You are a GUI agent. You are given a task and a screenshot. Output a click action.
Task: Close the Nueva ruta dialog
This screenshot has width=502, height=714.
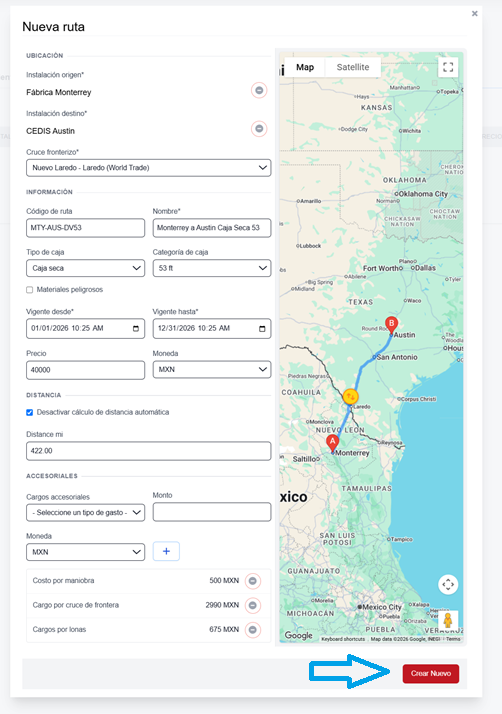(x=475, y=14)
